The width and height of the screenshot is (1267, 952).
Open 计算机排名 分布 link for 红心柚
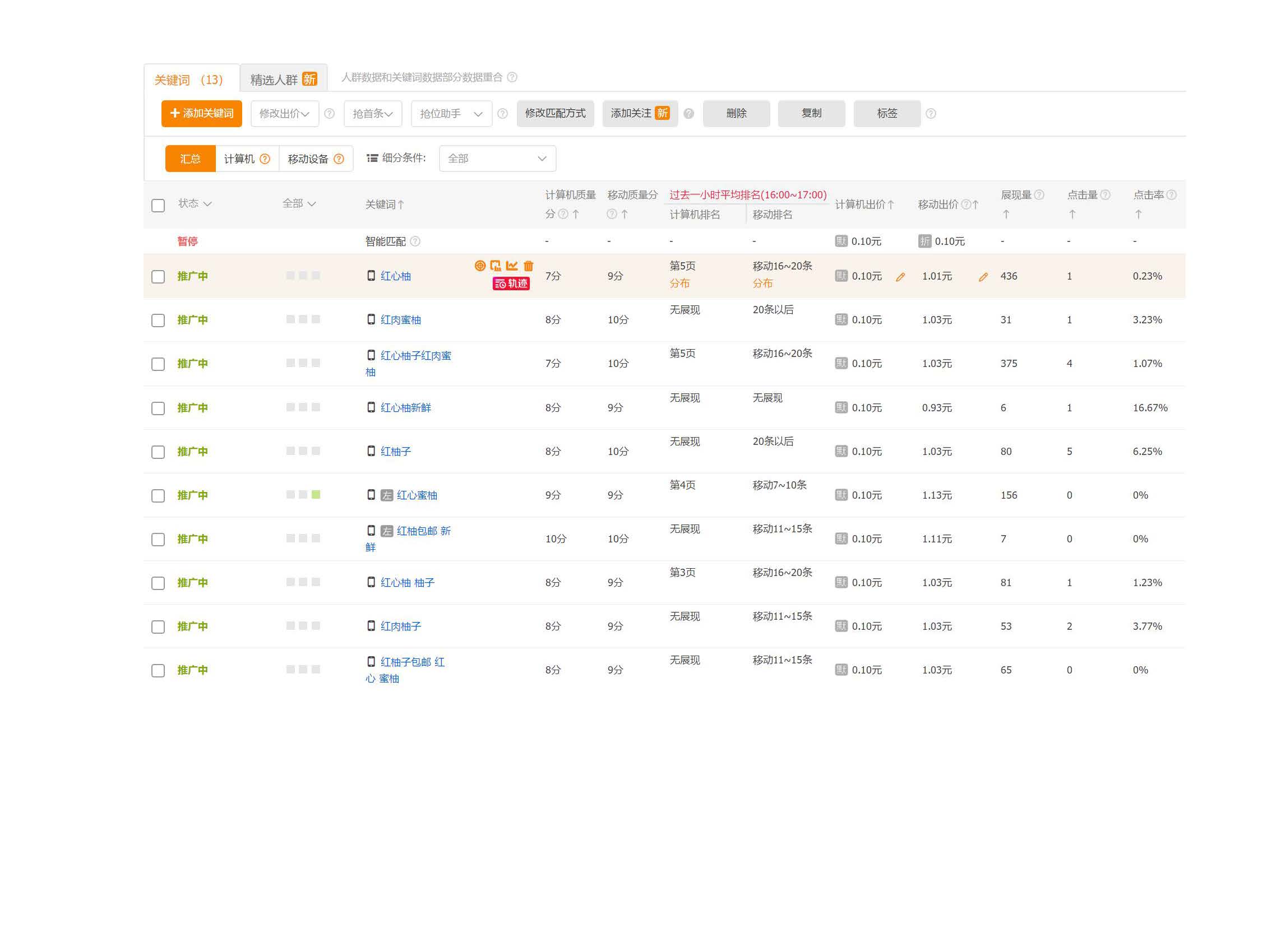click(x=680, y=284)
